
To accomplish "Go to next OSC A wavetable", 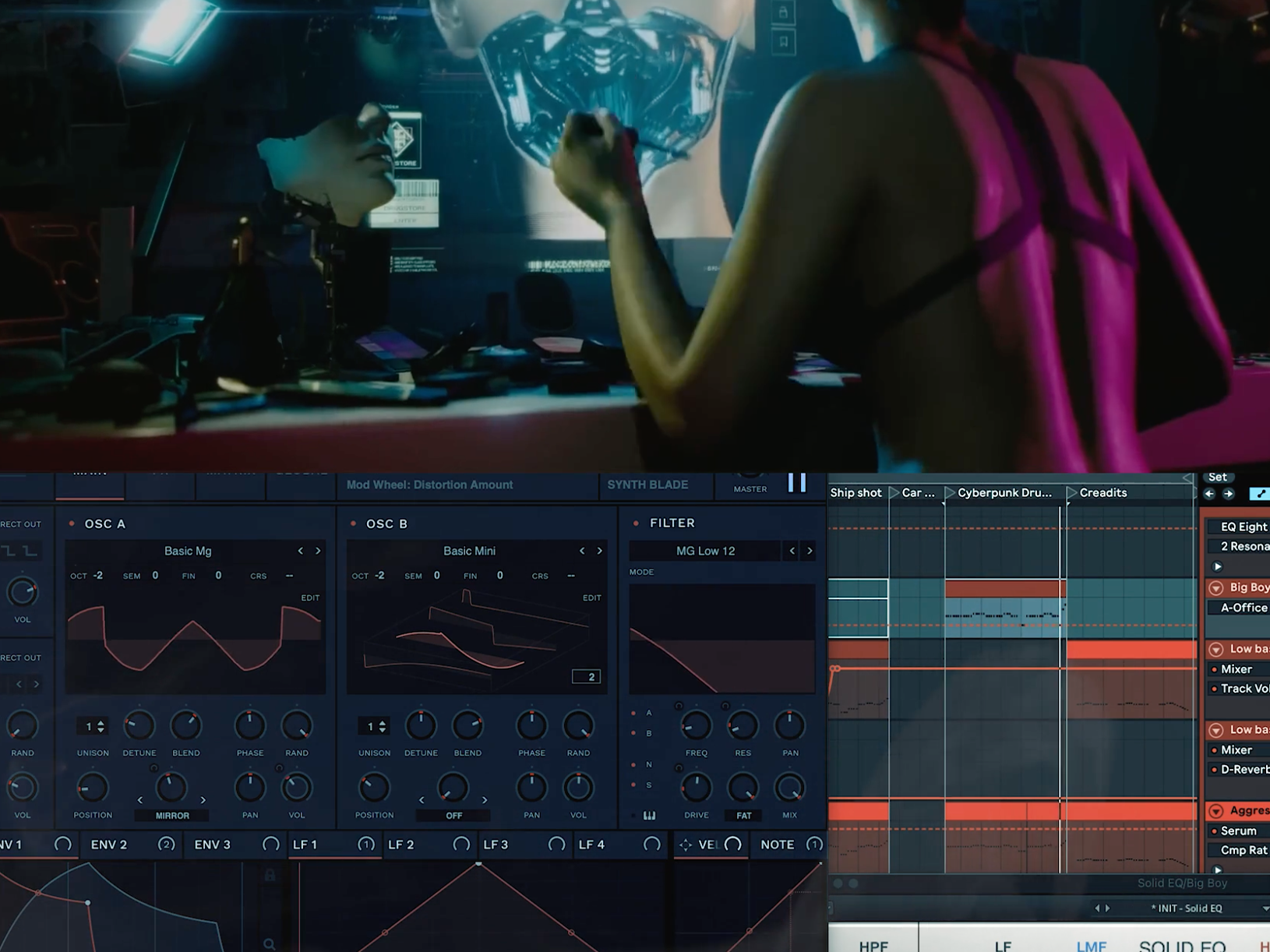I will point(318,551).
